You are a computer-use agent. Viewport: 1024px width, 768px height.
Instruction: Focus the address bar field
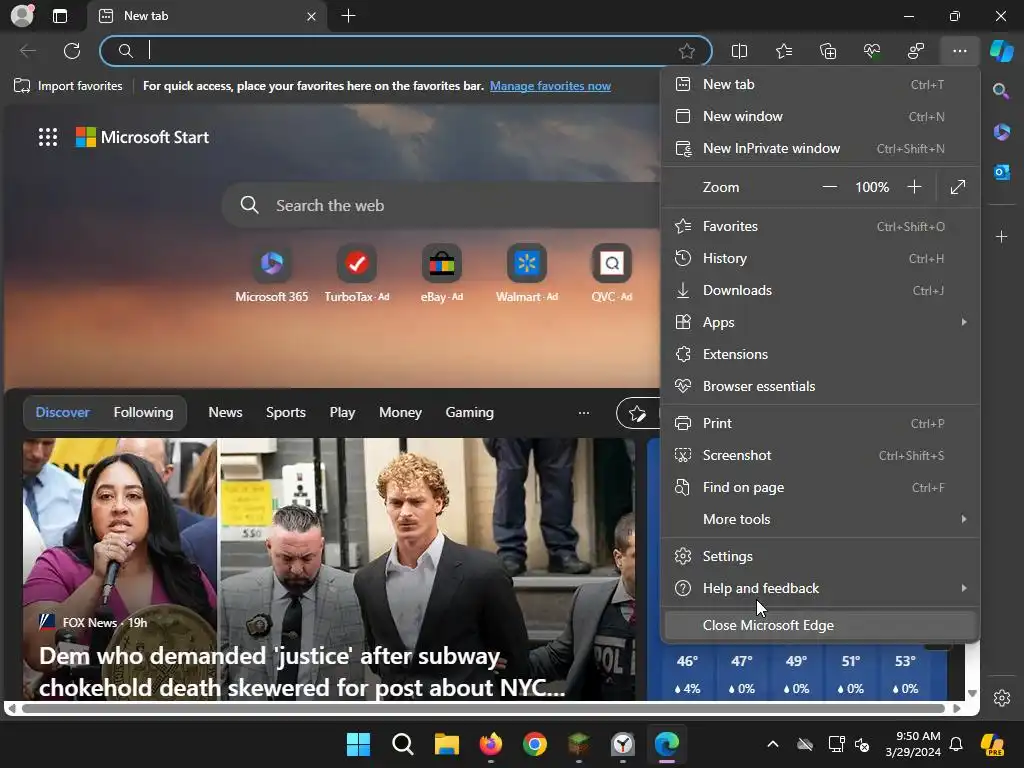coord(405,51)
